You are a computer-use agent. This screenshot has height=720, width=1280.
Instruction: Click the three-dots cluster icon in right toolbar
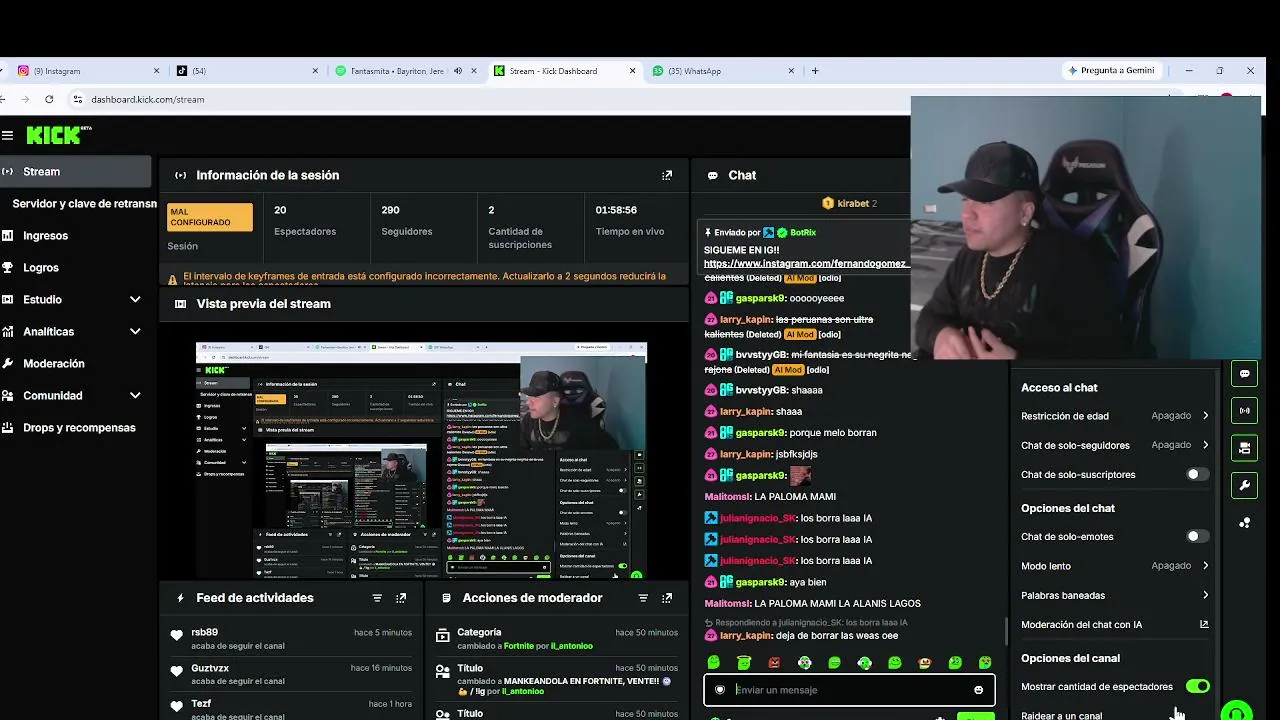(1244, 522)
